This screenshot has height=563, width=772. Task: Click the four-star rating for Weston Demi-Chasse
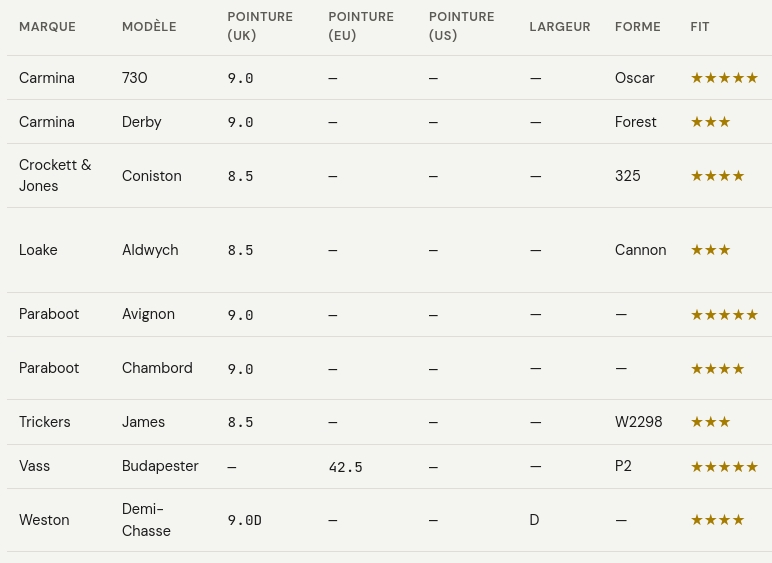point(717,520)
